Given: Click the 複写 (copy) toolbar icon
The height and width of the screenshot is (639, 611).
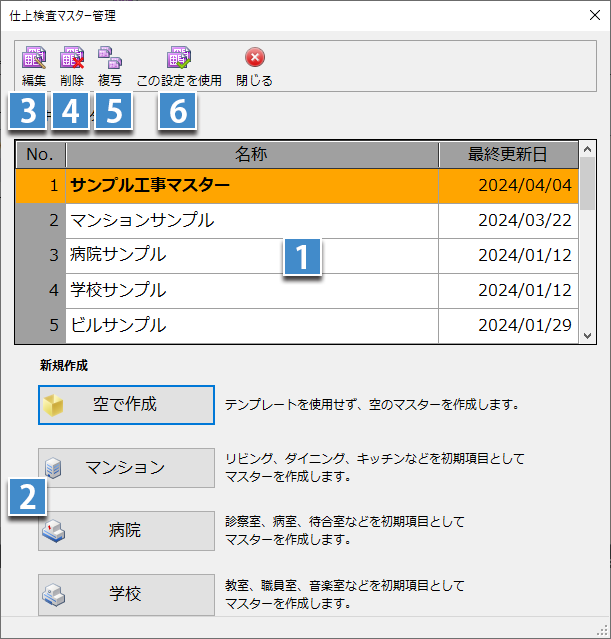Looking at the screenshot, I should (x=110, y=57).
